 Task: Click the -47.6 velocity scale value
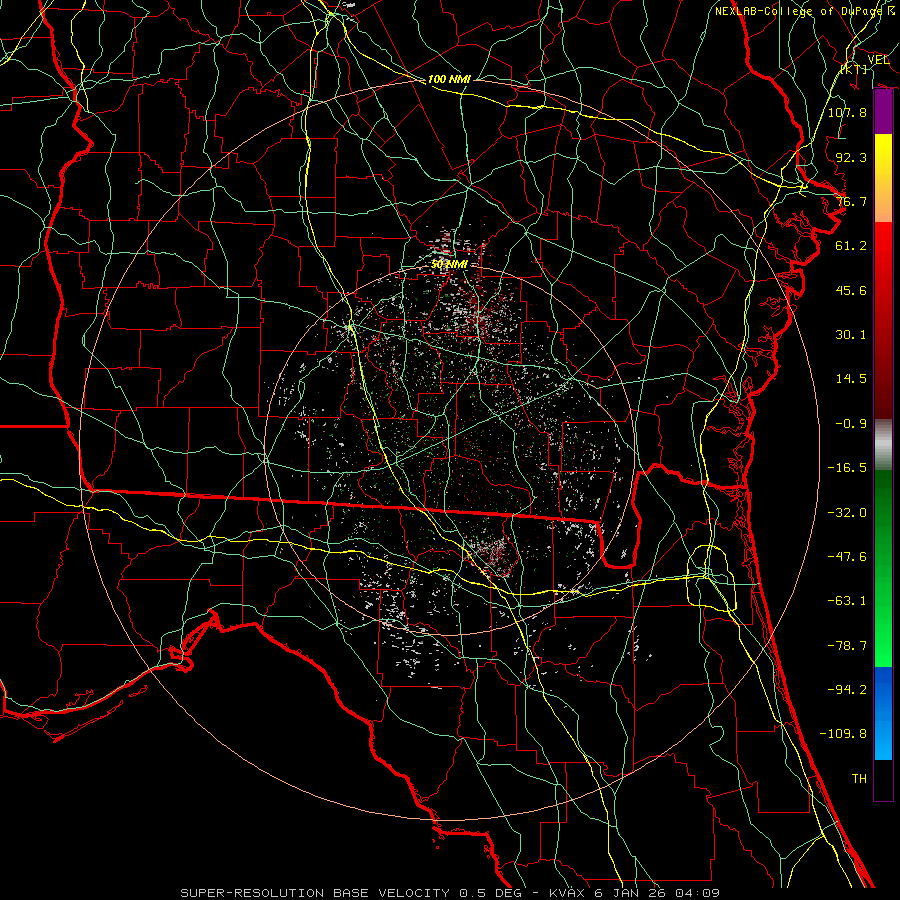pyautogui.click(x=847, y=557)
